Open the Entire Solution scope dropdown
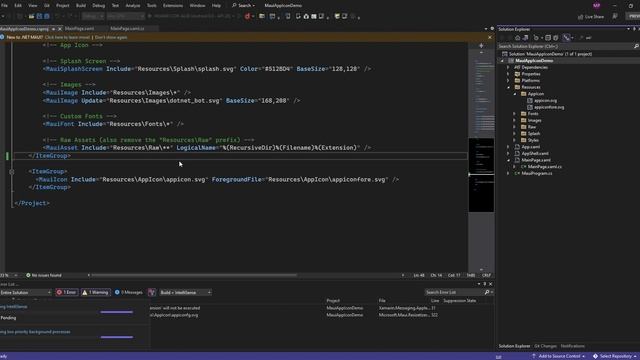Image resolution: width=640 pixels, height=360 pixels. coord(26,292)
